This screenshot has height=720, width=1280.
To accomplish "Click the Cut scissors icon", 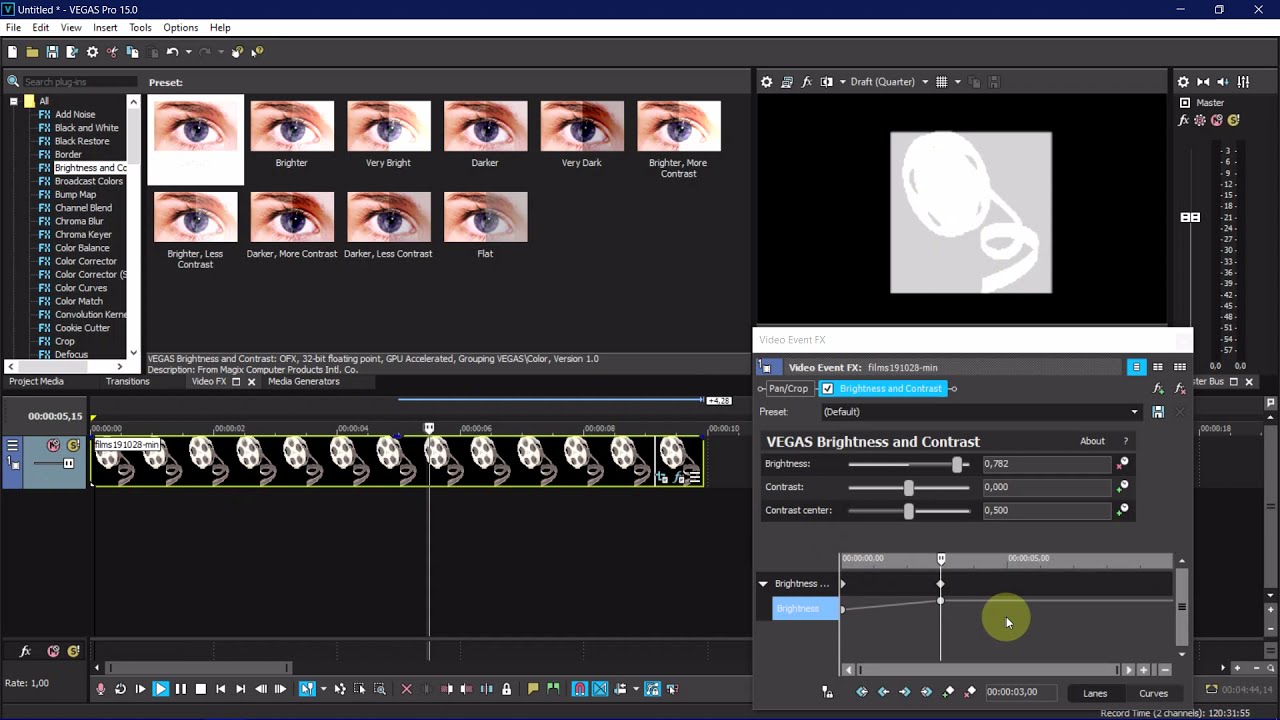I will pos(112,52).
